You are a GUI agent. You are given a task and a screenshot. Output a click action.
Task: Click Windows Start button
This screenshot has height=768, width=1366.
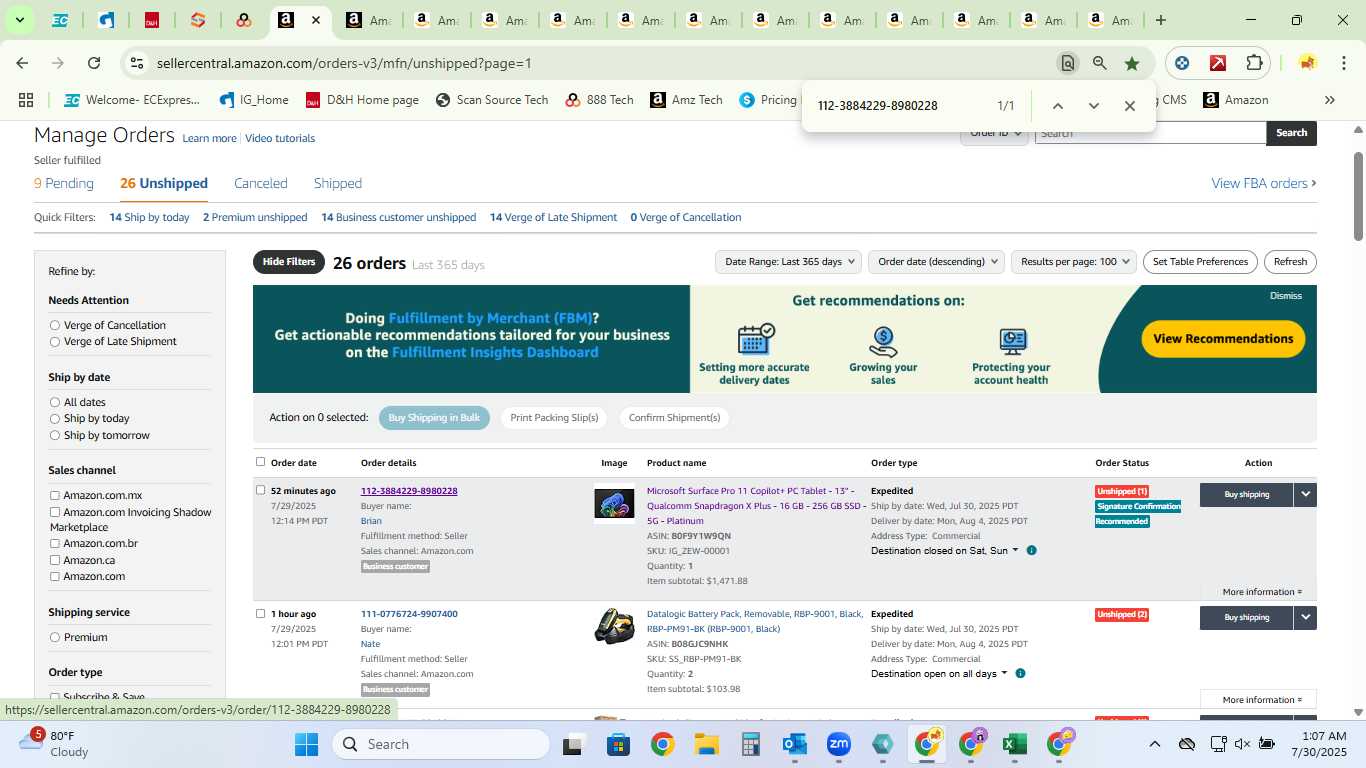(306, 744)
